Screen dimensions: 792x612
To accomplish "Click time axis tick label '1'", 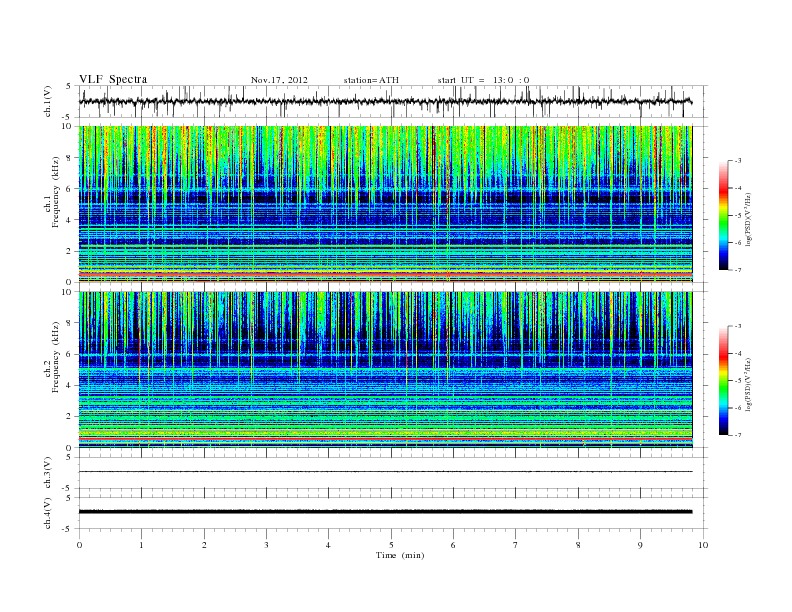I will [141, 545].
